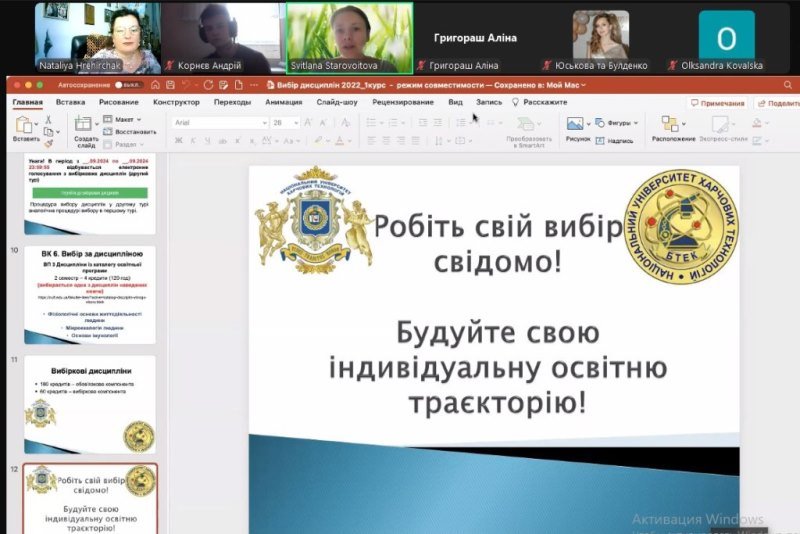This screenshot has width=800, height=534.
Task: Select Oleksandra Kovalska participant tile
Action: click(x=727, y=38)
